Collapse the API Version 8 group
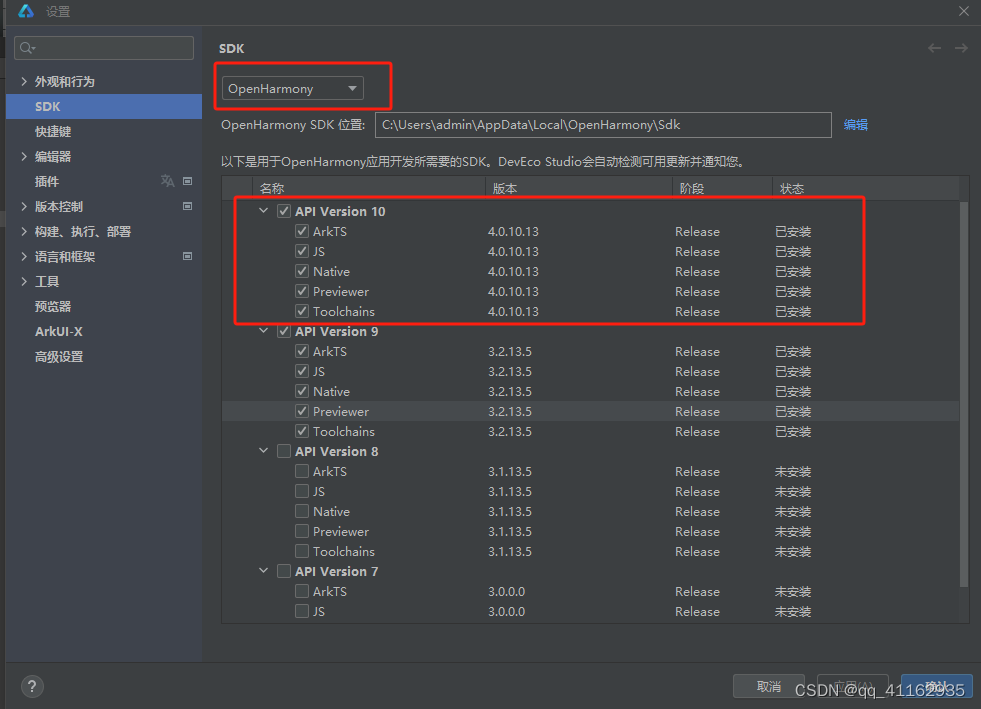The image size is (981, 709). (264, 451)
